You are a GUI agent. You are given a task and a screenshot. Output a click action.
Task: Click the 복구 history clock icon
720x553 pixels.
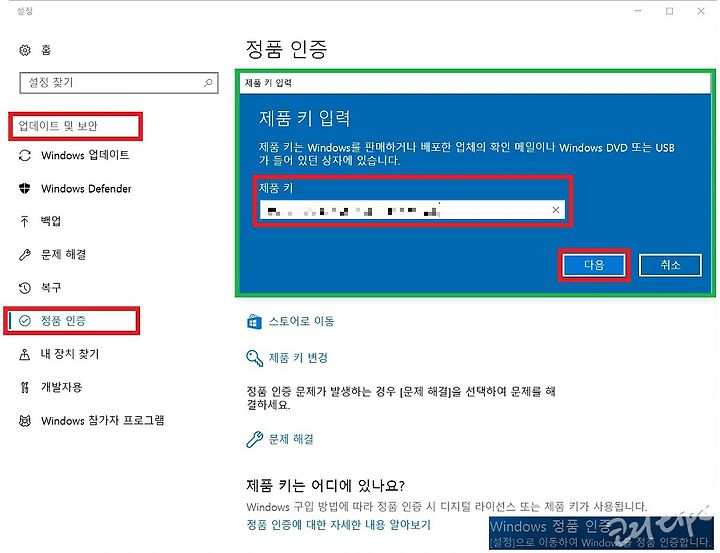(x=25, y=288)
